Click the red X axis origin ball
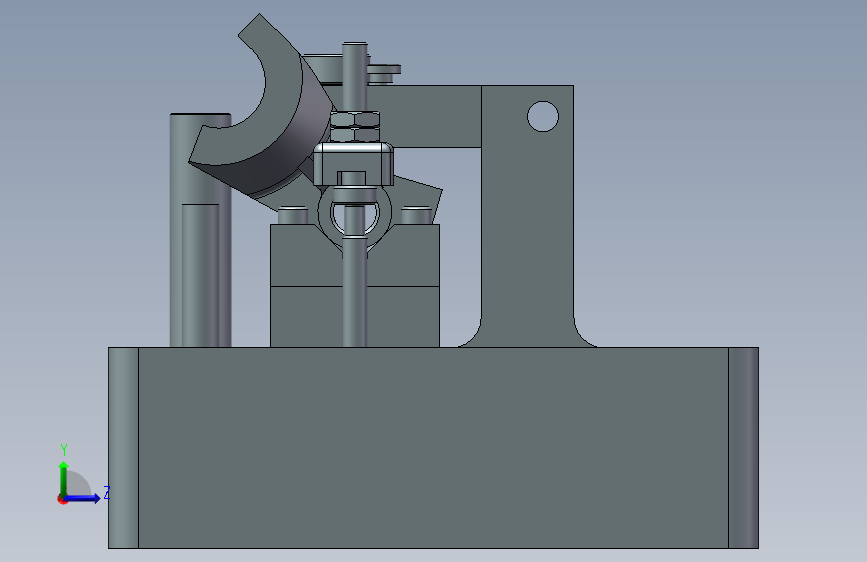The image size is (867, 562). 62,499
